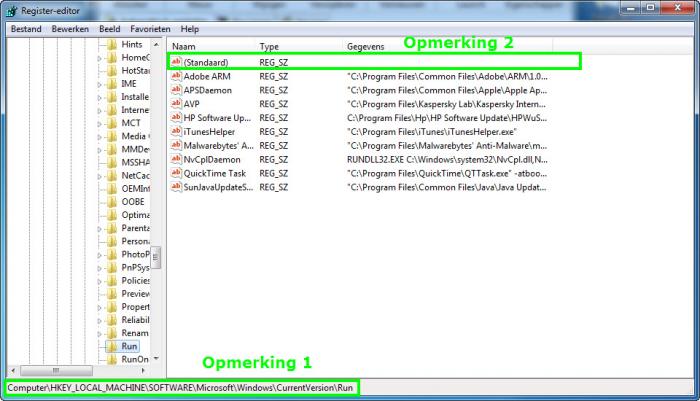The image size is (700, 401).
Task: Select the Malwarebytes' A... value icon
Action: pos(176,145)
